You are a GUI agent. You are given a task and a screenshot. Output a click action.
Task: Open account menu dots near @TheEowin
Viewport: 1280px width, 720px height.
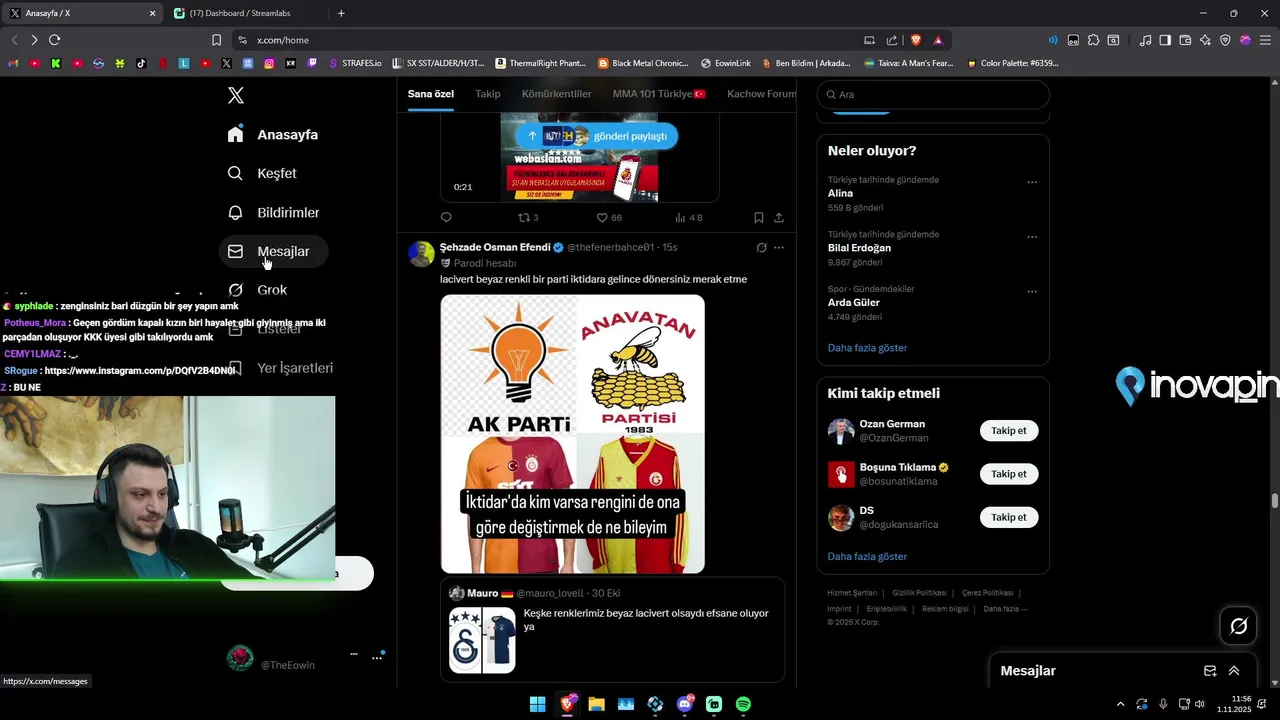(377, 657)
